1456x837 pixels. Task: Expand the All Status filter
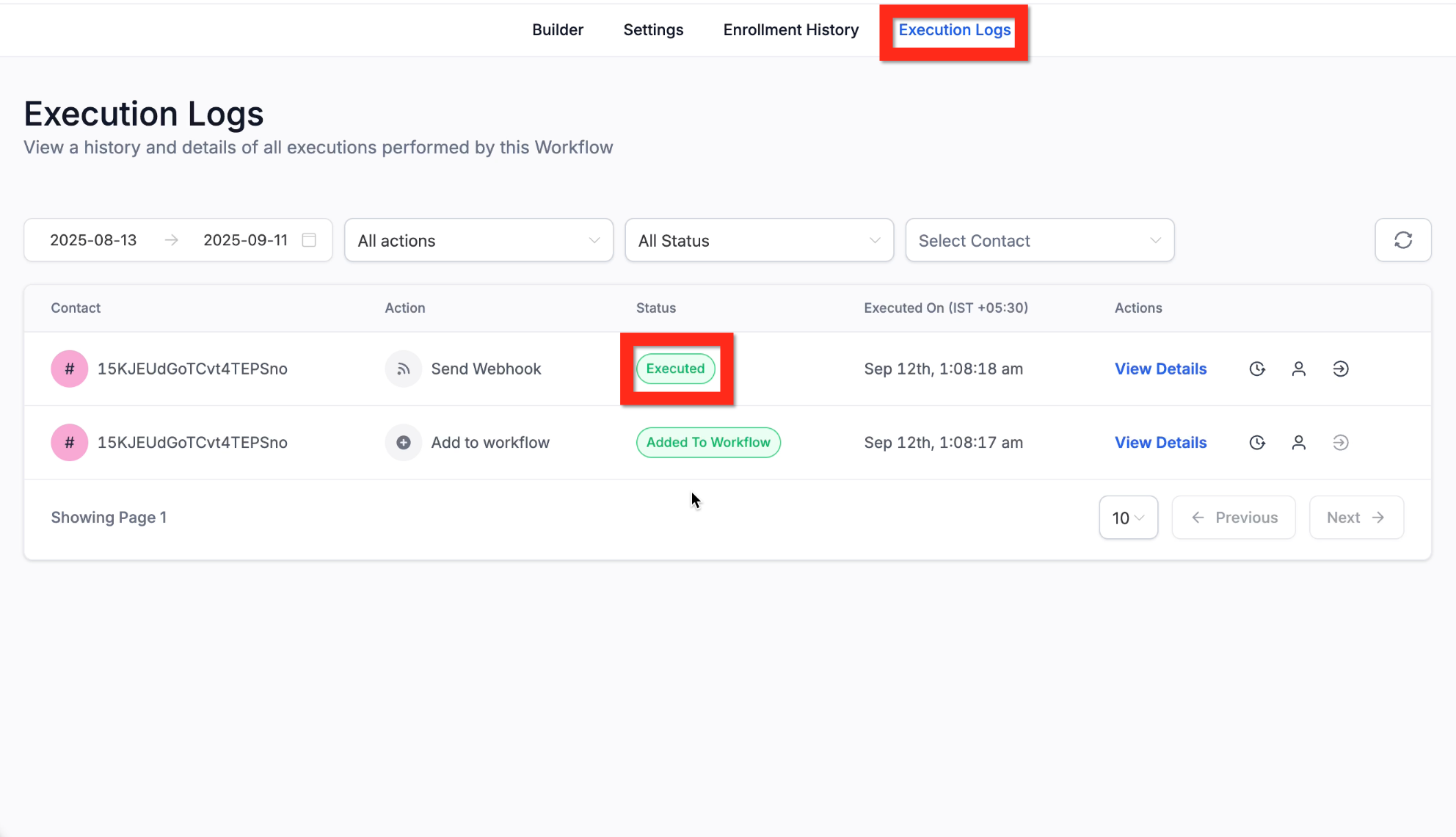pos(759,240)
